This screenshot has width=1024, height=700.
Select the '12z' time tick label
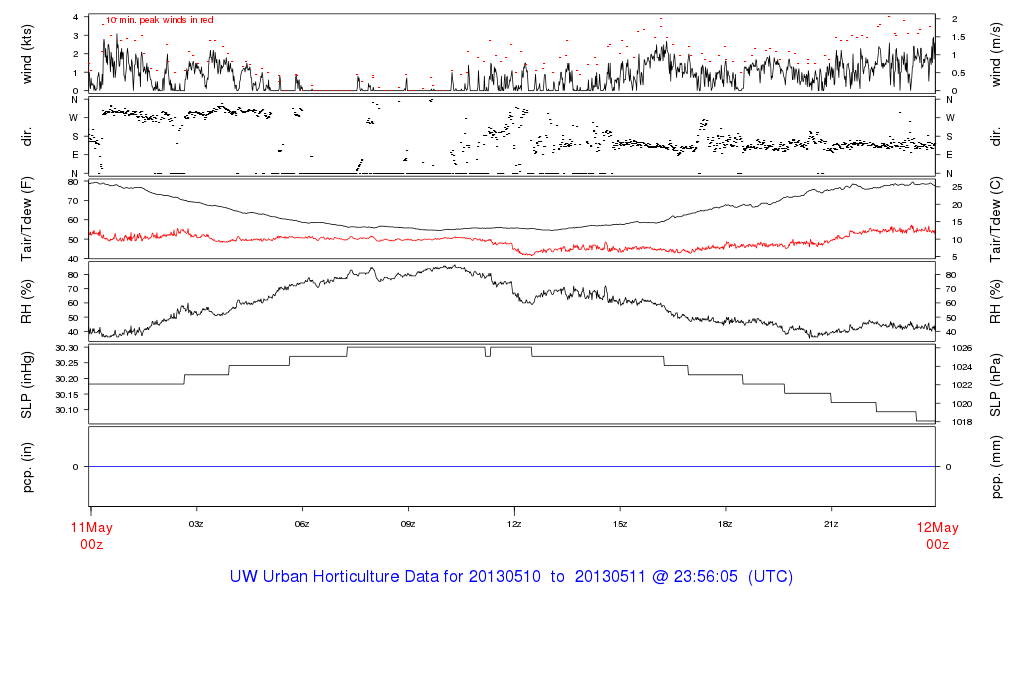[x=514, y=524]
